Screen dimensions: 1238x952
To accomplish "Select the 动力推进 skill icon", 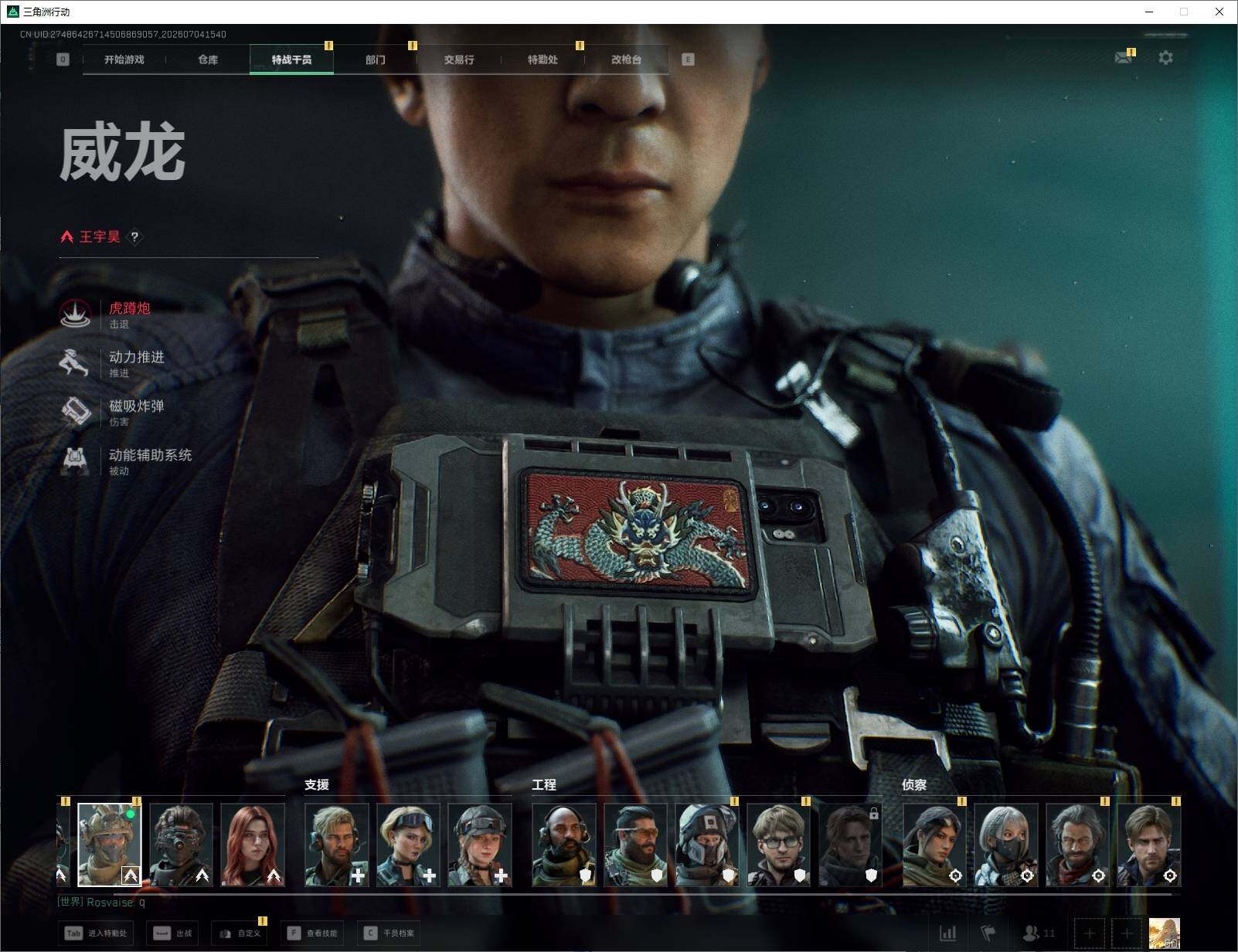I will 76,363.
